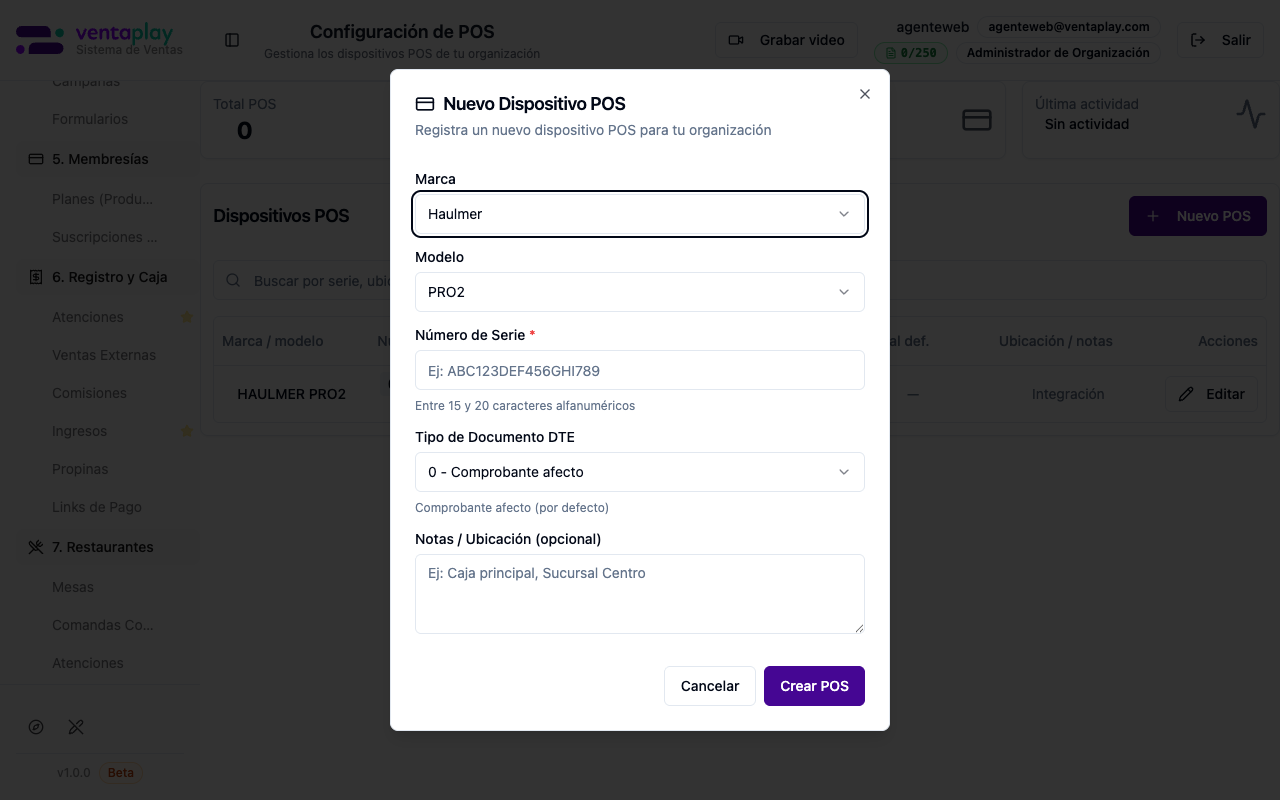This screenshot has height=800, width=1280.
Task: Collapse the sidebar using the panel toggle
Action: click(232, 40)
